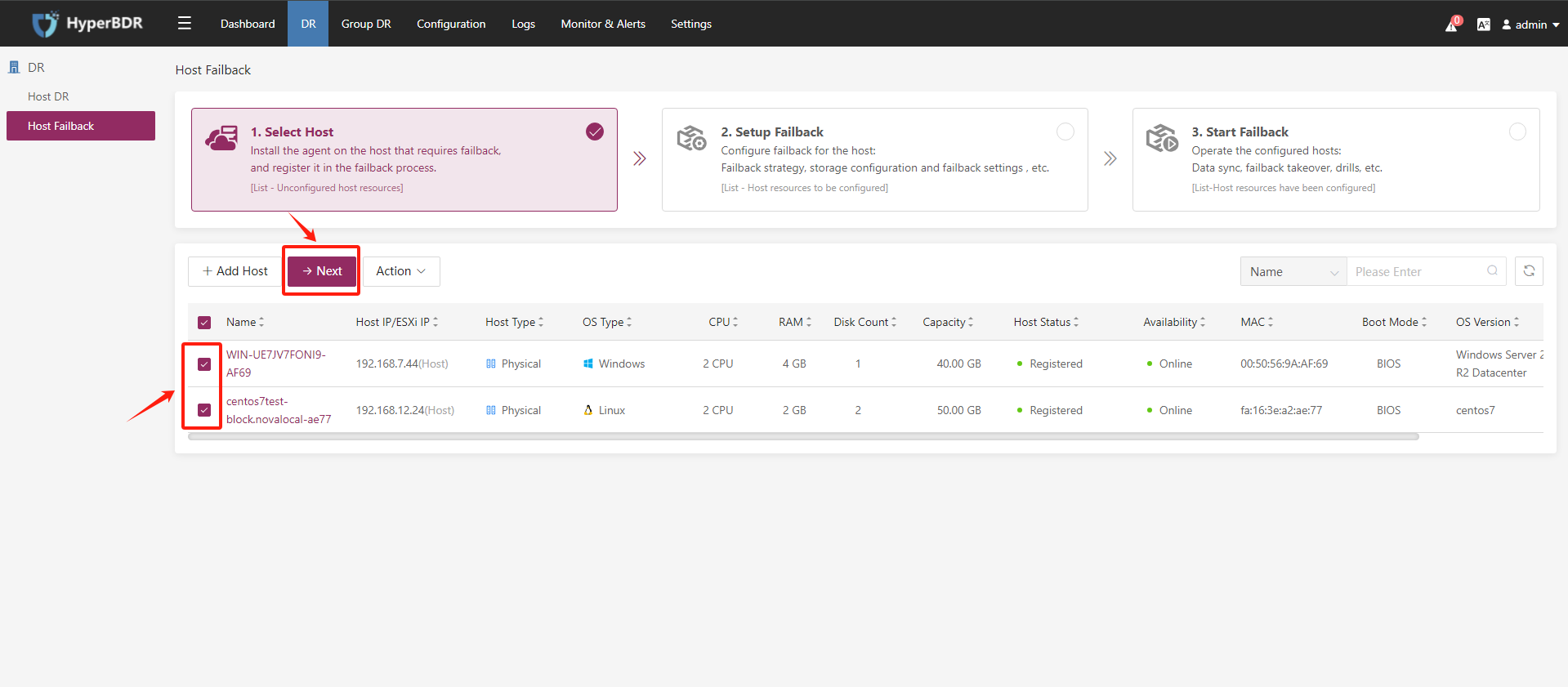Sort by Host Type column
The width and height of the screenshot is (1568, 687).
[x=541, y=322]
